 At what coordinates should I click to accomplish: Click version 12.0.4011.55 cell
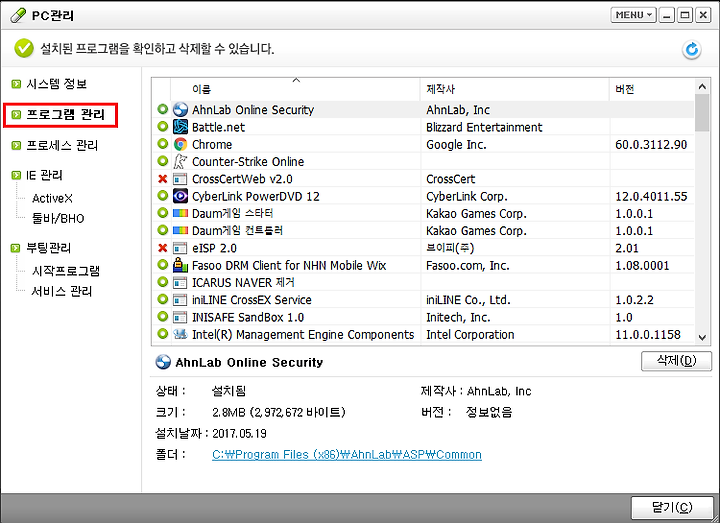pos(651,197)
